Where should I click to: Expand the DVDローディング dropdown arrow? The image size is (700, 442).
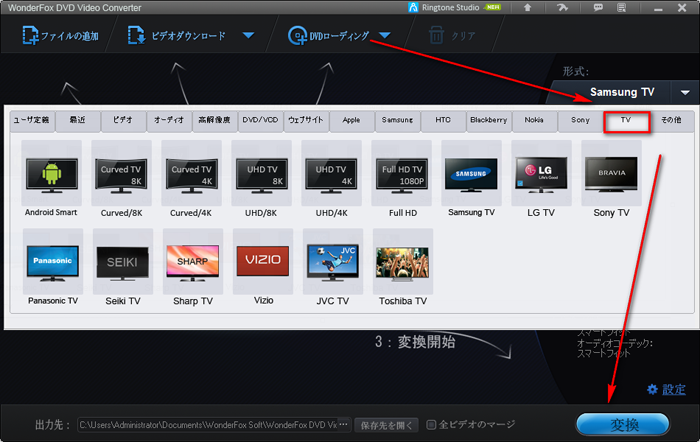point(385,35)
